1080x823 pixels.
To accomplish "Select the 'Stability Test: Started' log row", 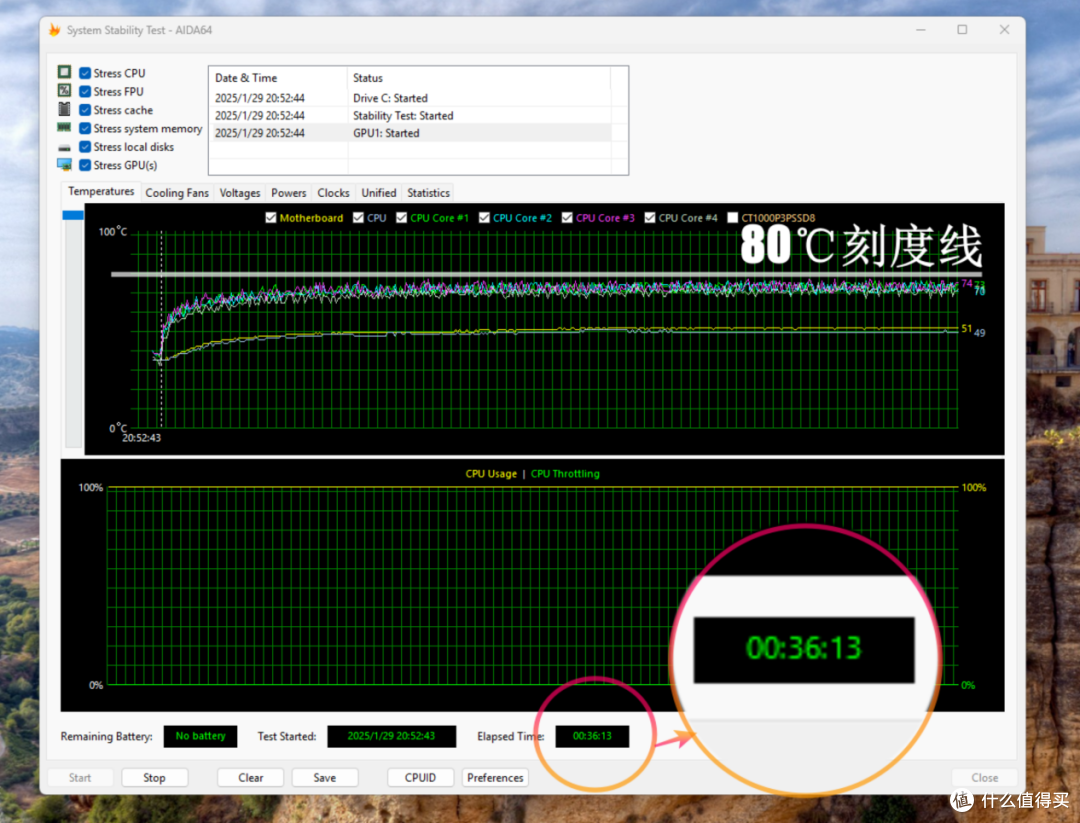I will 410,116.
